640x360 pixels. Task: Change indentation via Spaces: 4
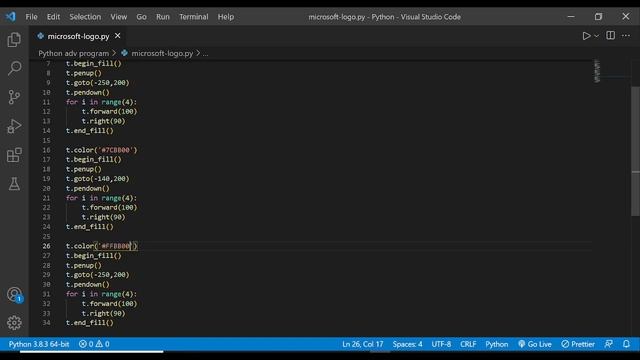407,344
